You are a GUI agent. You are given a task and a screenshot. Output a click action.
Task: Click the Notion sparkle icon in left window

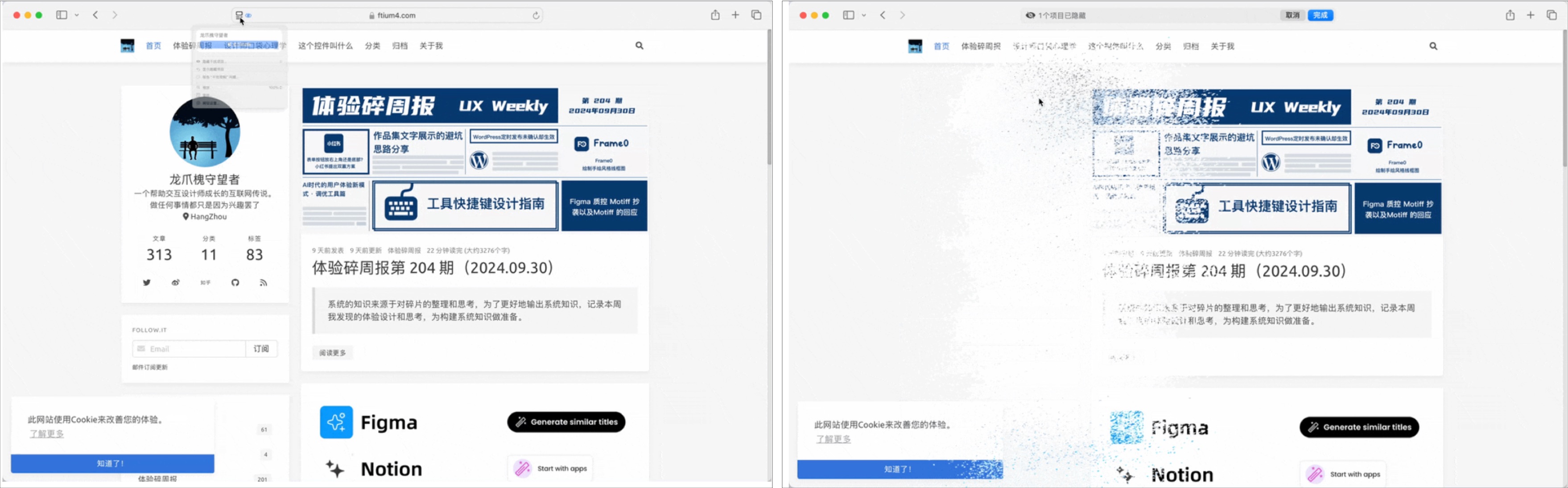(335, 469)
